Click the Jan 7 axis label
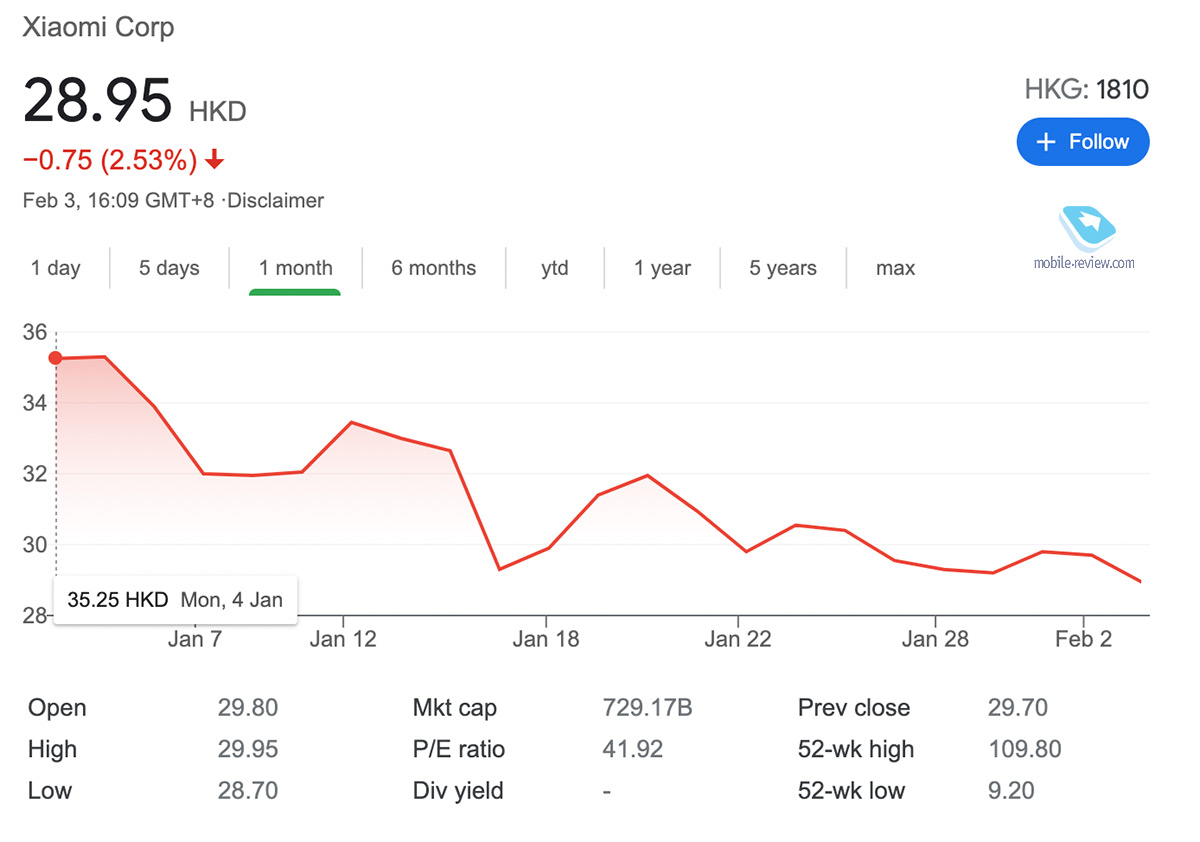 [195, 639]
